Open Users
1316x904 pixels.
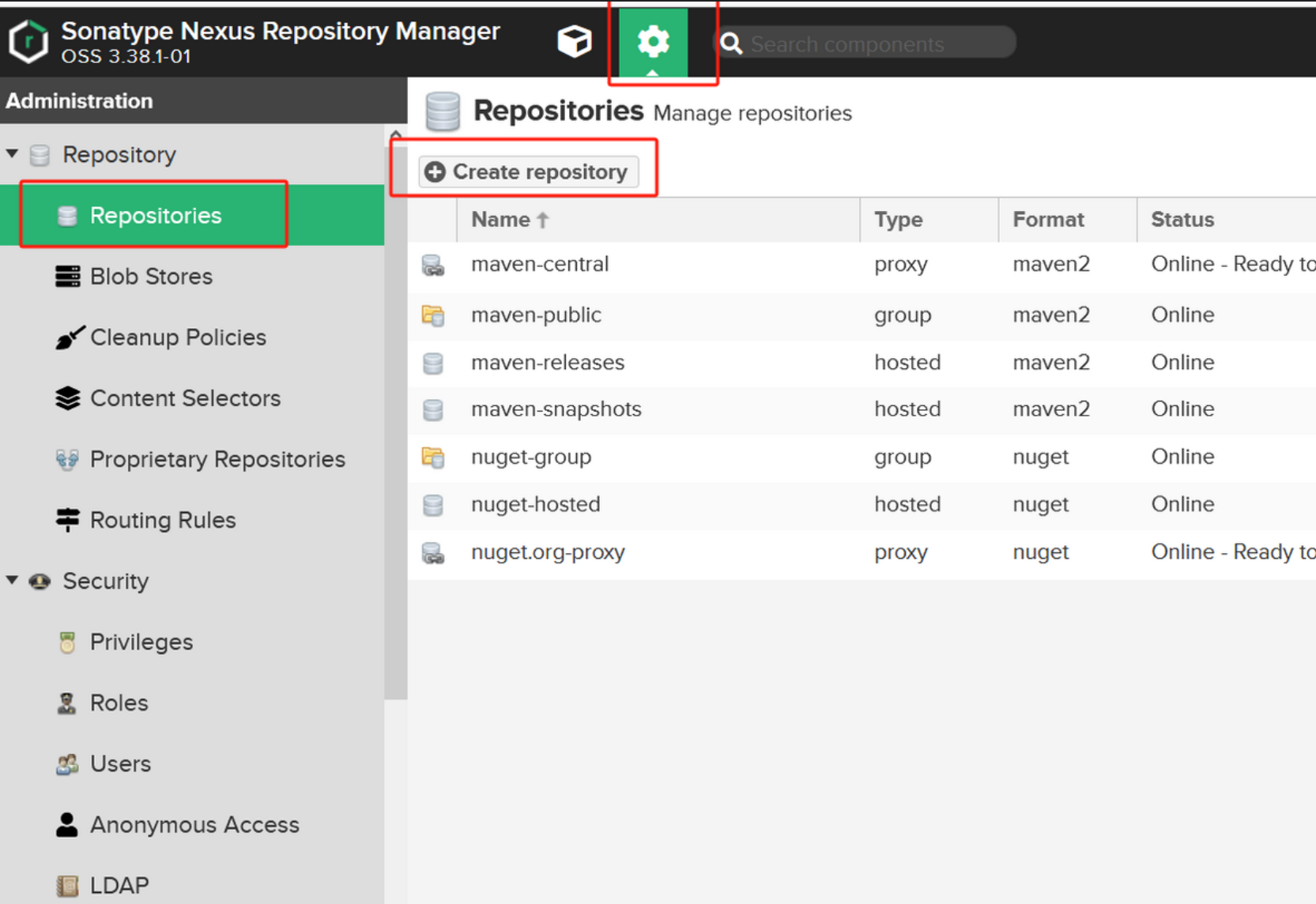click(120, 764)
